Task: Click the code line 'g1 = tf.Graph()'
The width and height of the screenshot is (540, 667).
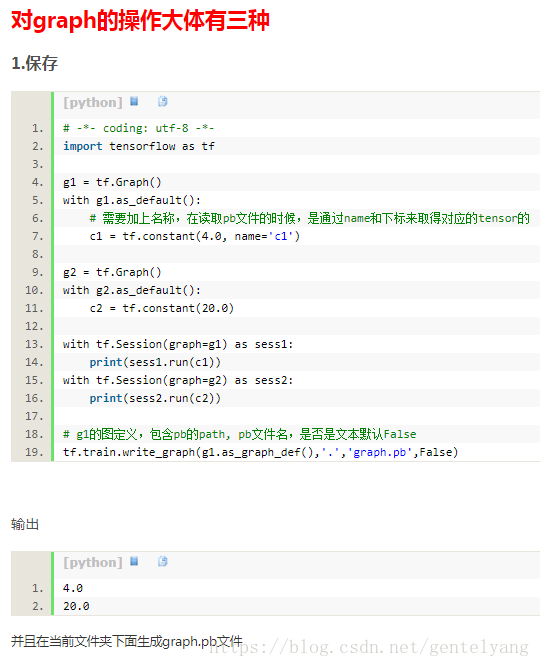Action: pyautogui.click(x=112, y=182)
